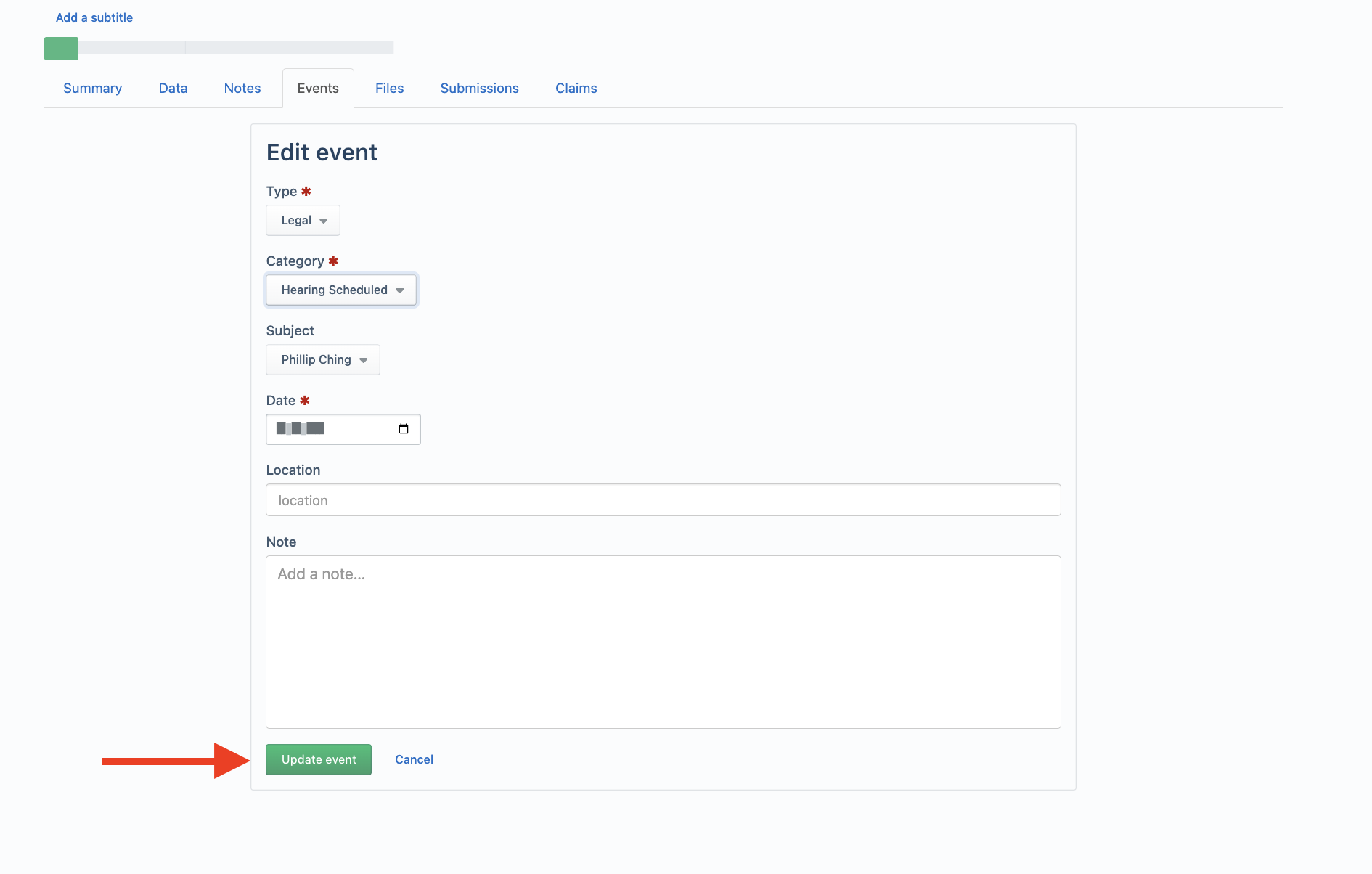Switch to the Summary tab
This screenshot has height=874, width=1372.
(x=92, y=89)
